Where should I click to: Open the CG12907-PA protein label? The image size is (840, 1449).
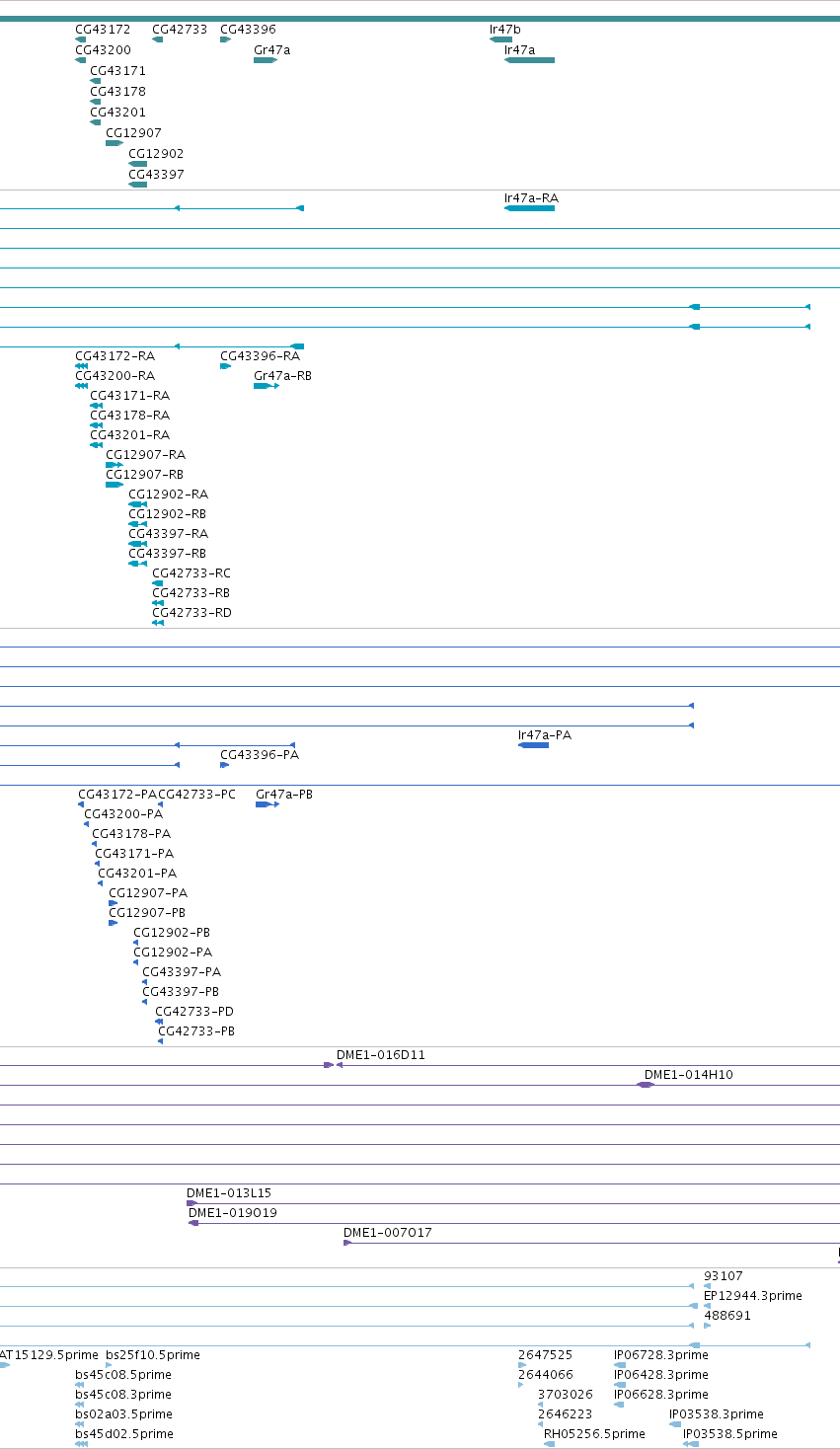point(148,893)
